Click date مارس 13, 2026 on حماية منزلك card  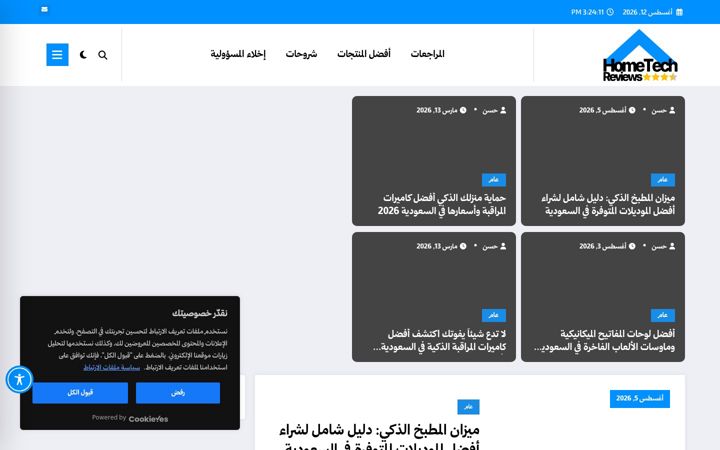point(441,110)
